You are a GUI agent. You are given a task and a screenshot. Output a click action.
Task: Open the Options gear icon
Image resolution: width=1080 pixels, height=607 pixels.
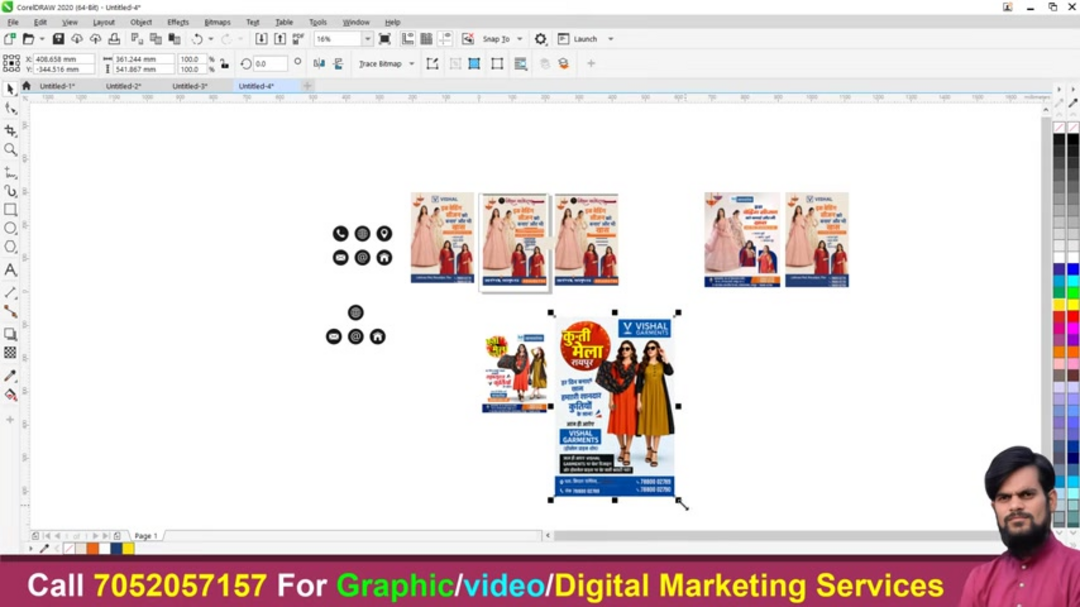[x=540, y=39]
